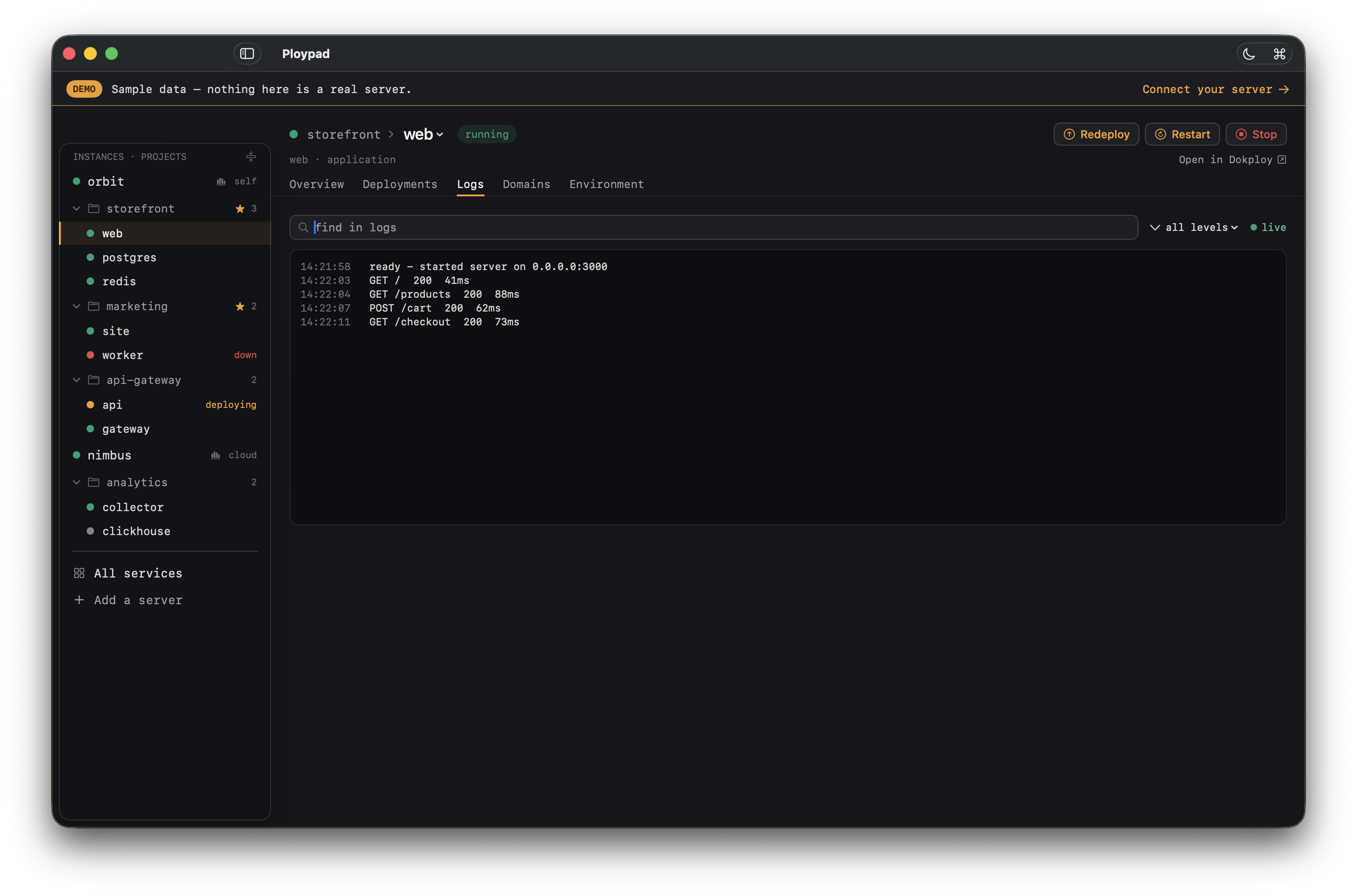Click the api-gateway folder icon
Viewport: 1357px width, 896px height.
(x=94, y=380)
